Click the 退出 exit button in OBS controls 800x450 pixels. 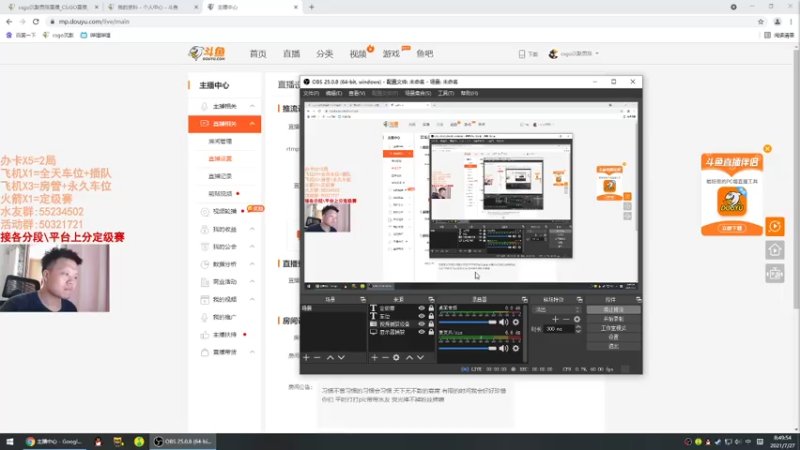point(613,346)
